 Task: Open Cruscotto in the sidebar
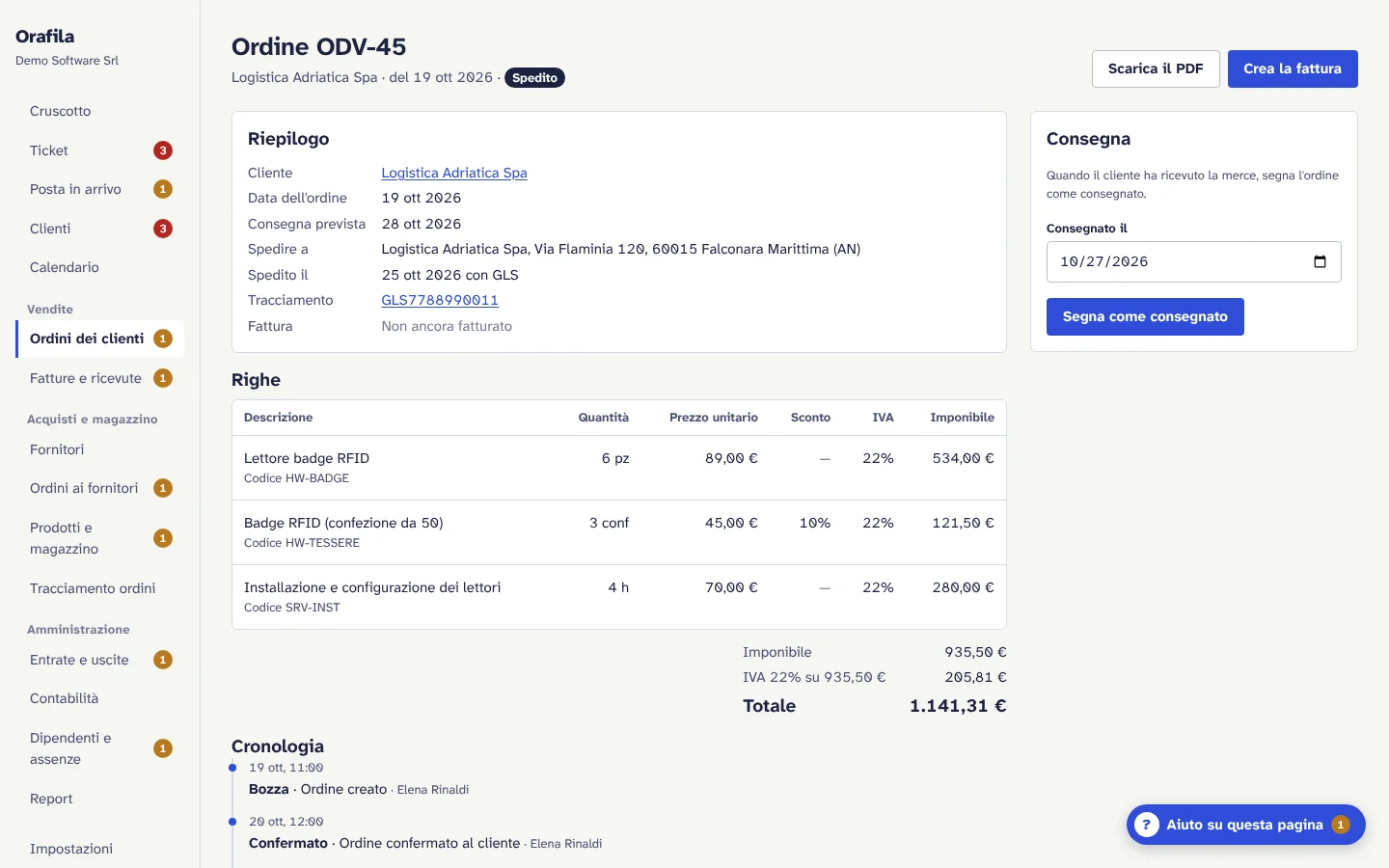click(x=100, y=111)
